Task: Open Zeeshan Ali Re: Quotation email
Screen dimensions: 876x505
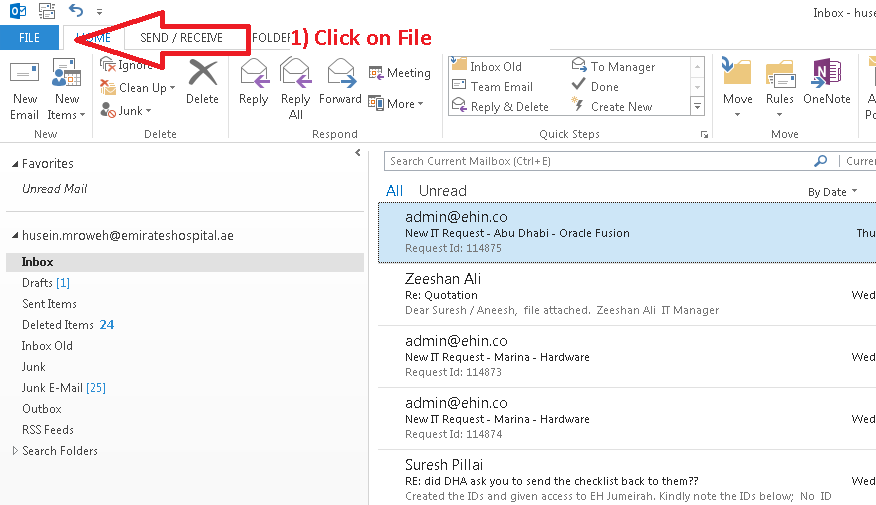Action: tap(627, 294)
